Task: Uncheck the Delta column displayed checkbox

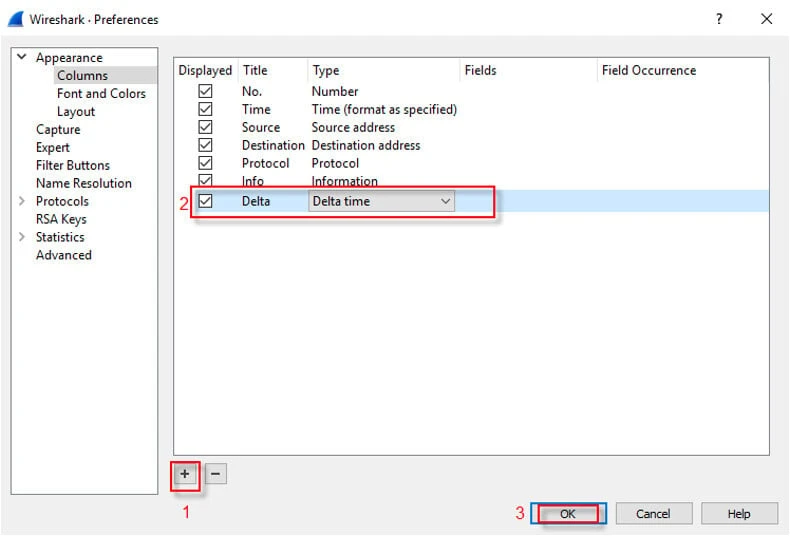Action: click(205, 201)
